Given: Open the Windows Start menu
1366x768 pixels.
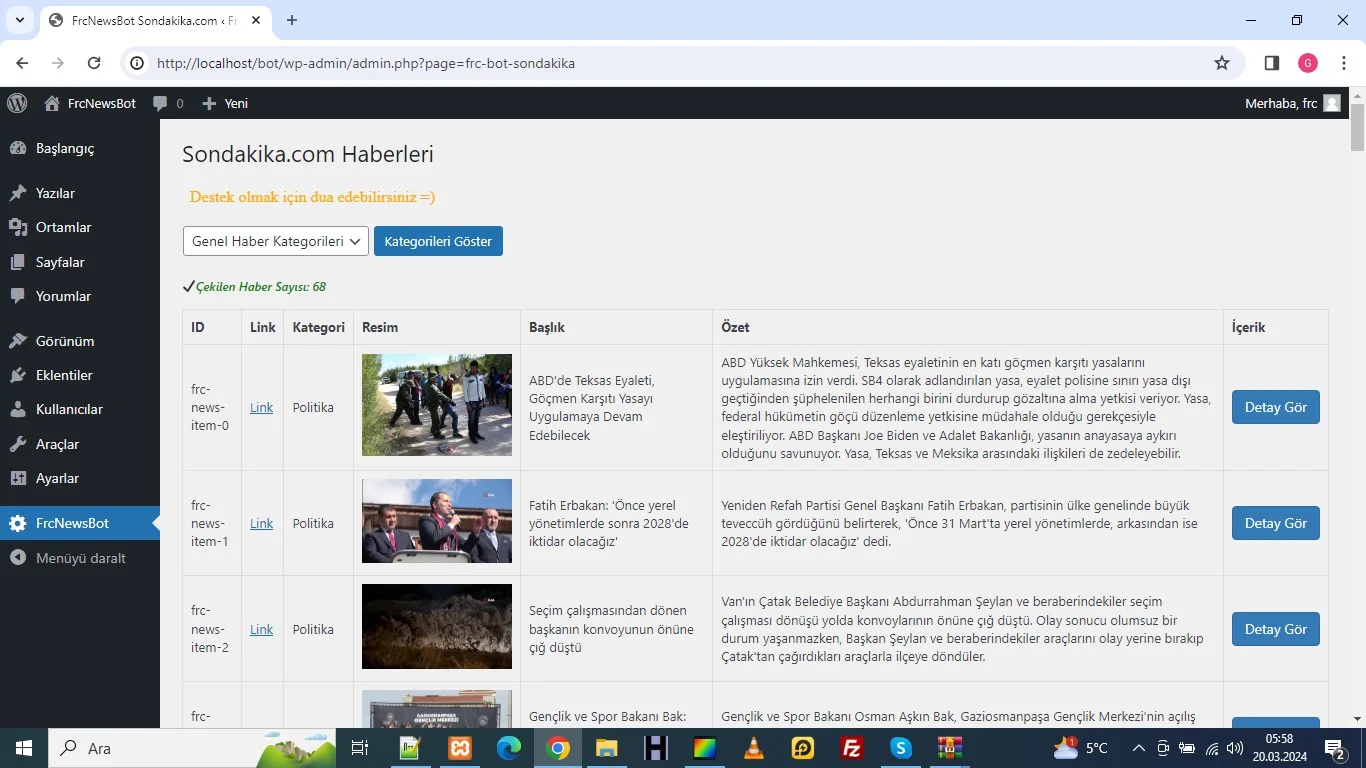Looking at the screenshot, I should pos(24,748).
